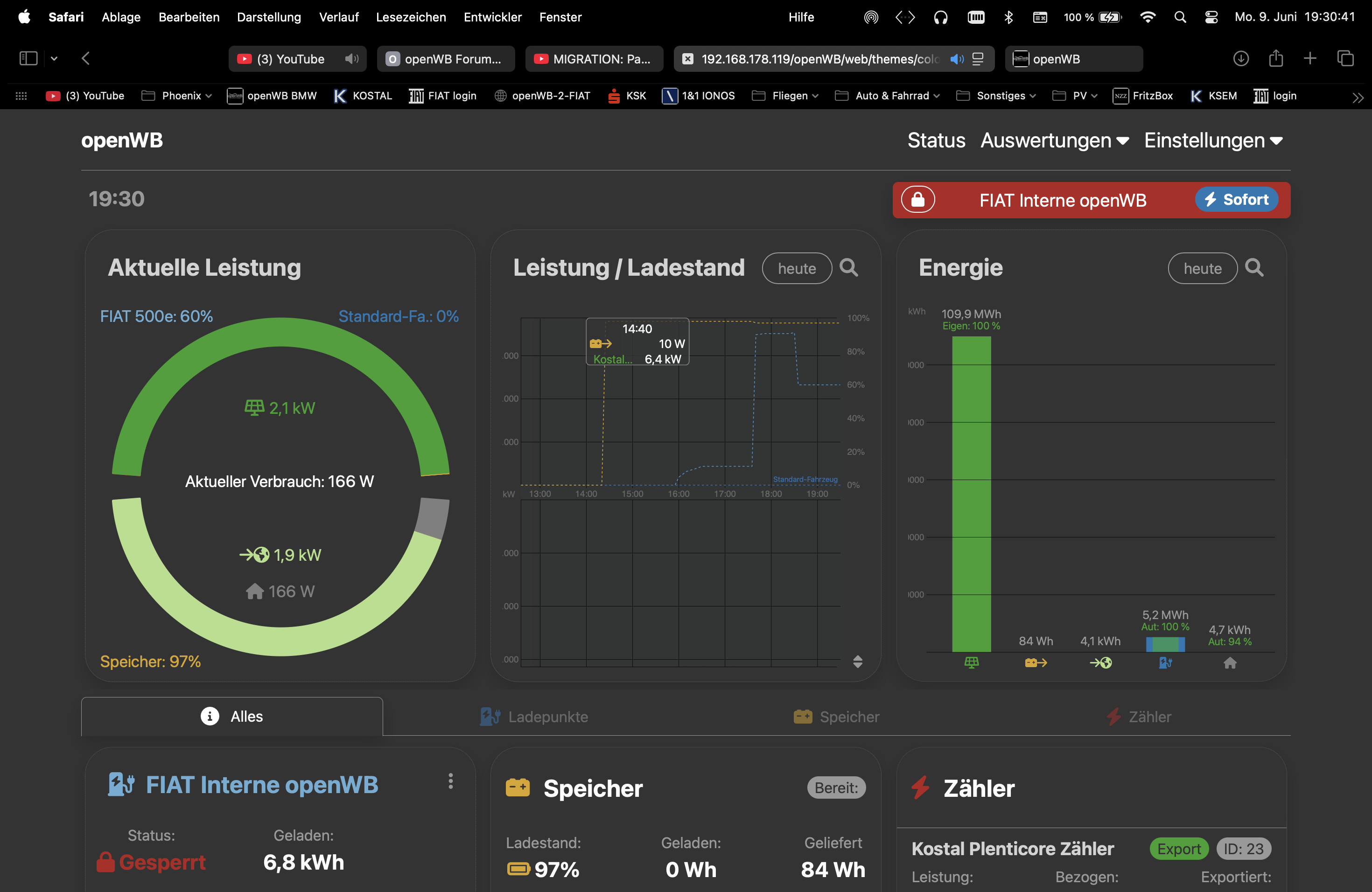
Task: Click the chart height up-down stepper arrows
Action: tap(857, 661)
